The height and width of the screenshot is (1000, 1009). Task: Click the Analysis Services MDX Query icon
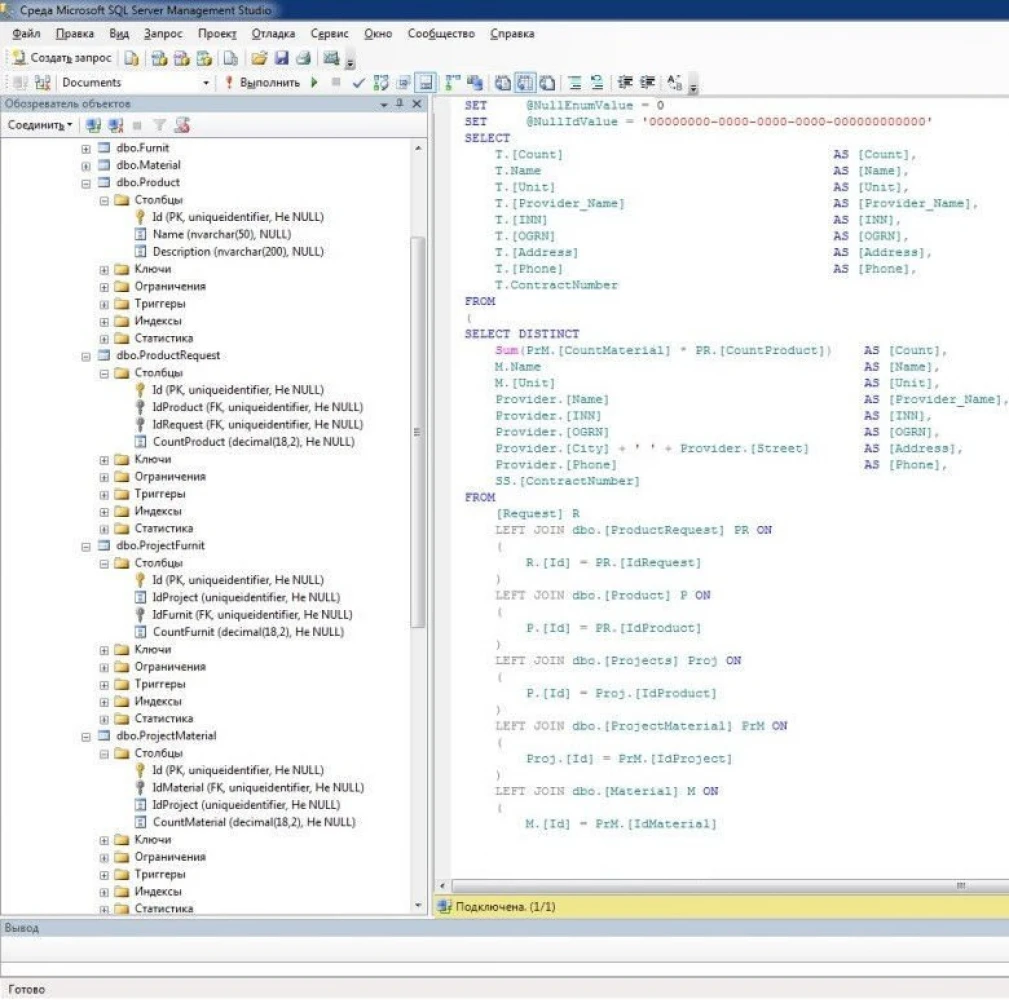(x=159, y=59)
